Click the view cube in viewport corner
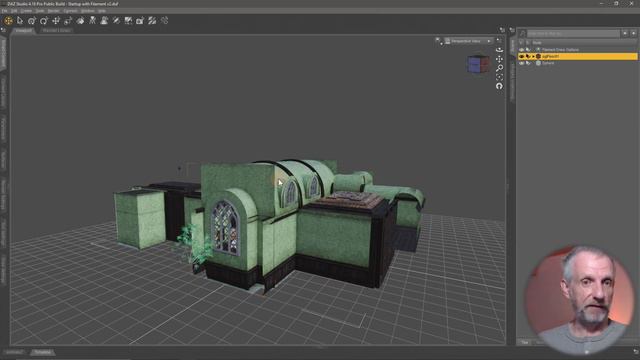Viewport: 640px width, 360px height. pos(478,64)
